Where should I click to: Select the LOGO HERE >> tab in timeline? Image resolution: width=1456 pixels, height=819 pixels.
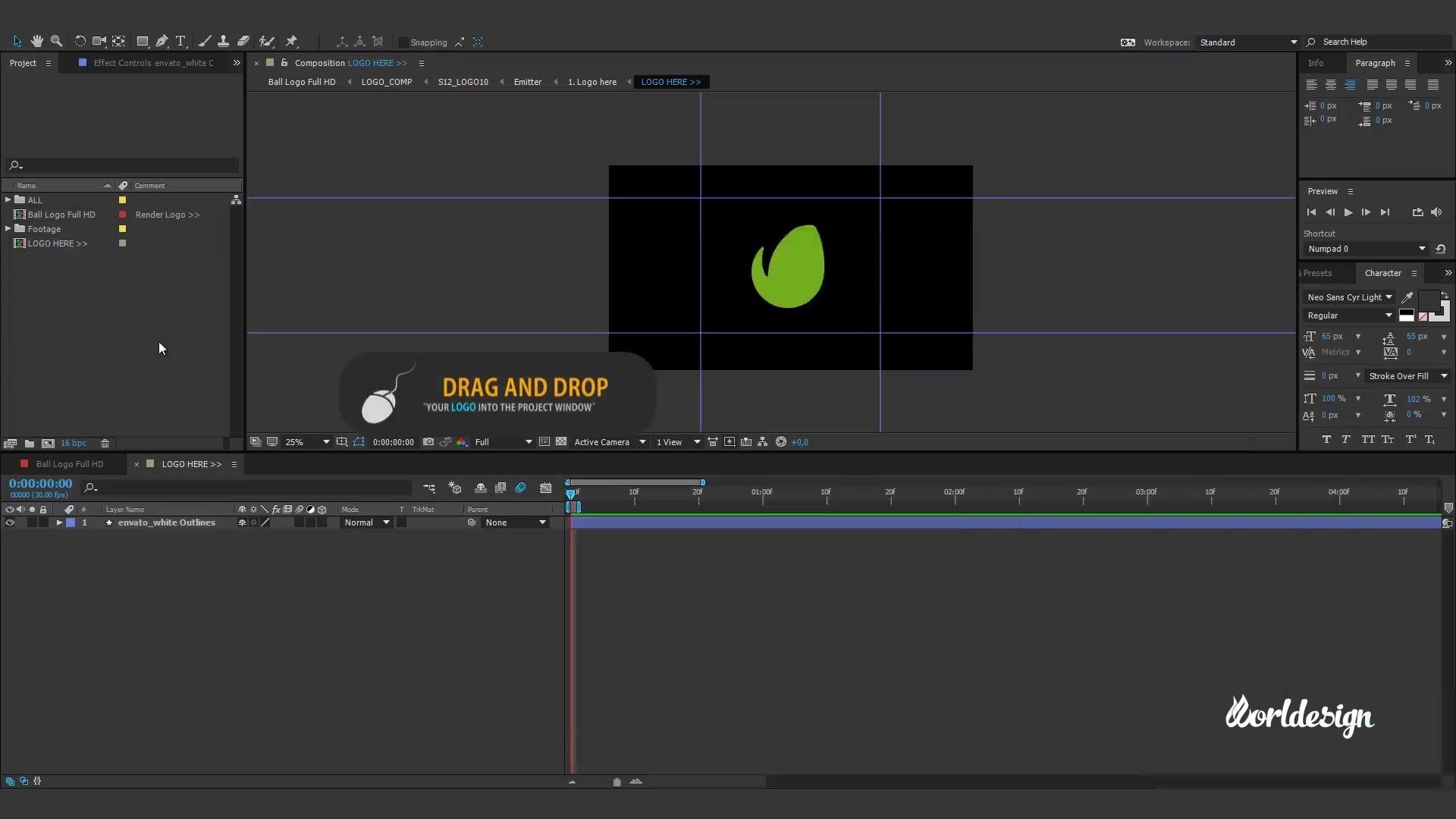[x=190, y=463]
